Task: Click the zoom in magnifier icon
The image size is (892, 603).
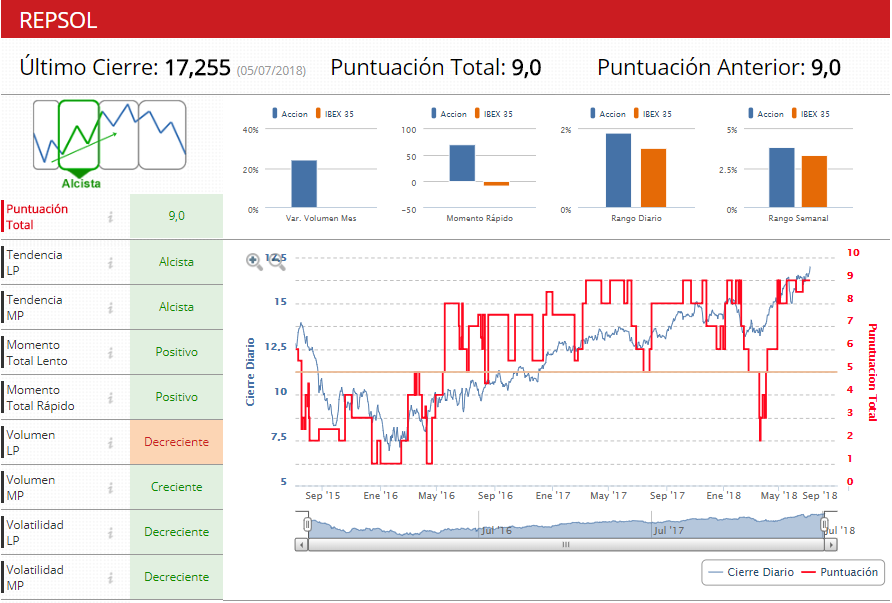Action: pyautogui.click(x=254, y=261)
